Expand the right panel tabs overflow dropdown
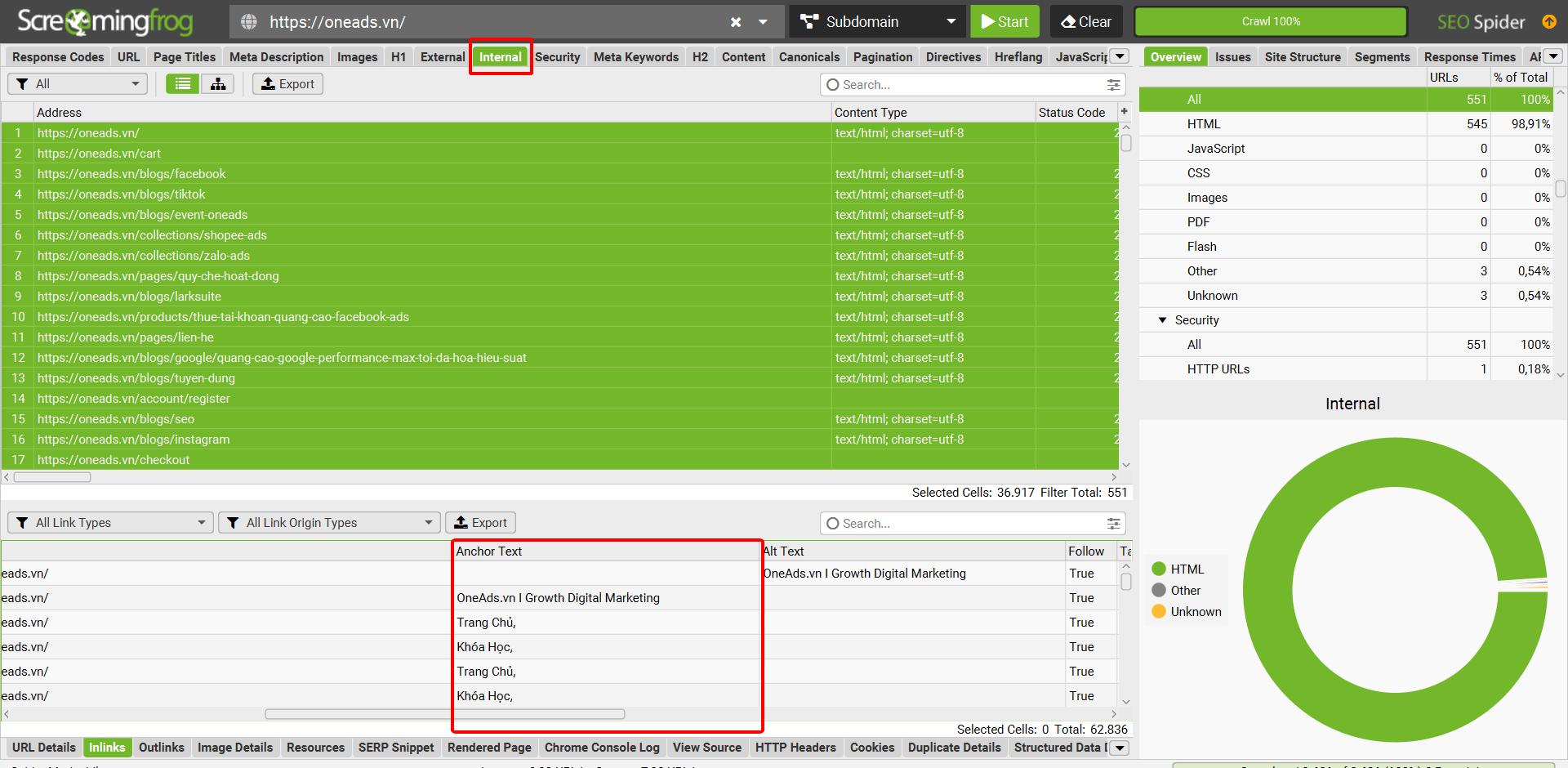The image size is (1568, 768). click(1552, 56)
